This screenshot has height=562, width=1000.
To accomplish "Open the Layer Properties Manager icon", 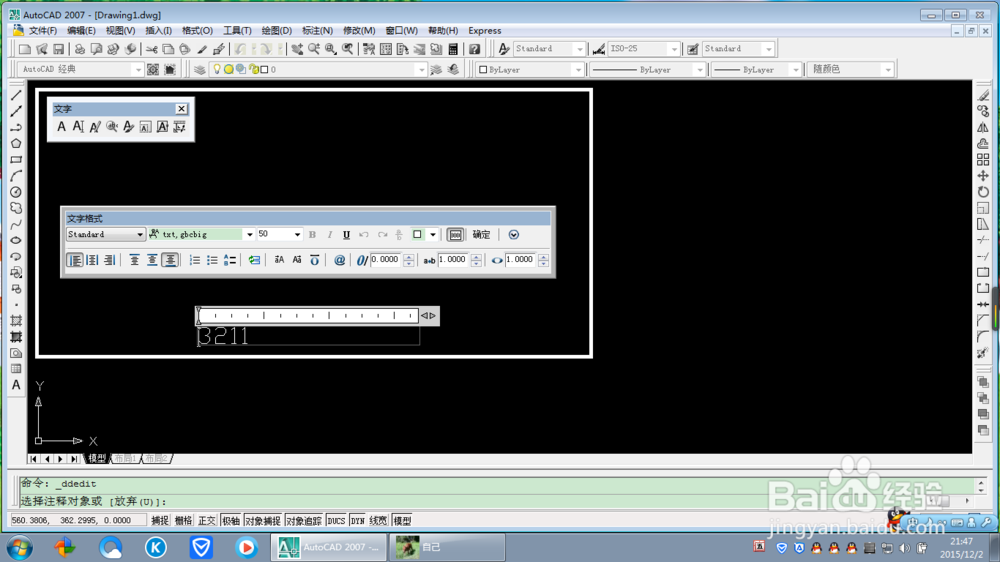I will 200,70.
